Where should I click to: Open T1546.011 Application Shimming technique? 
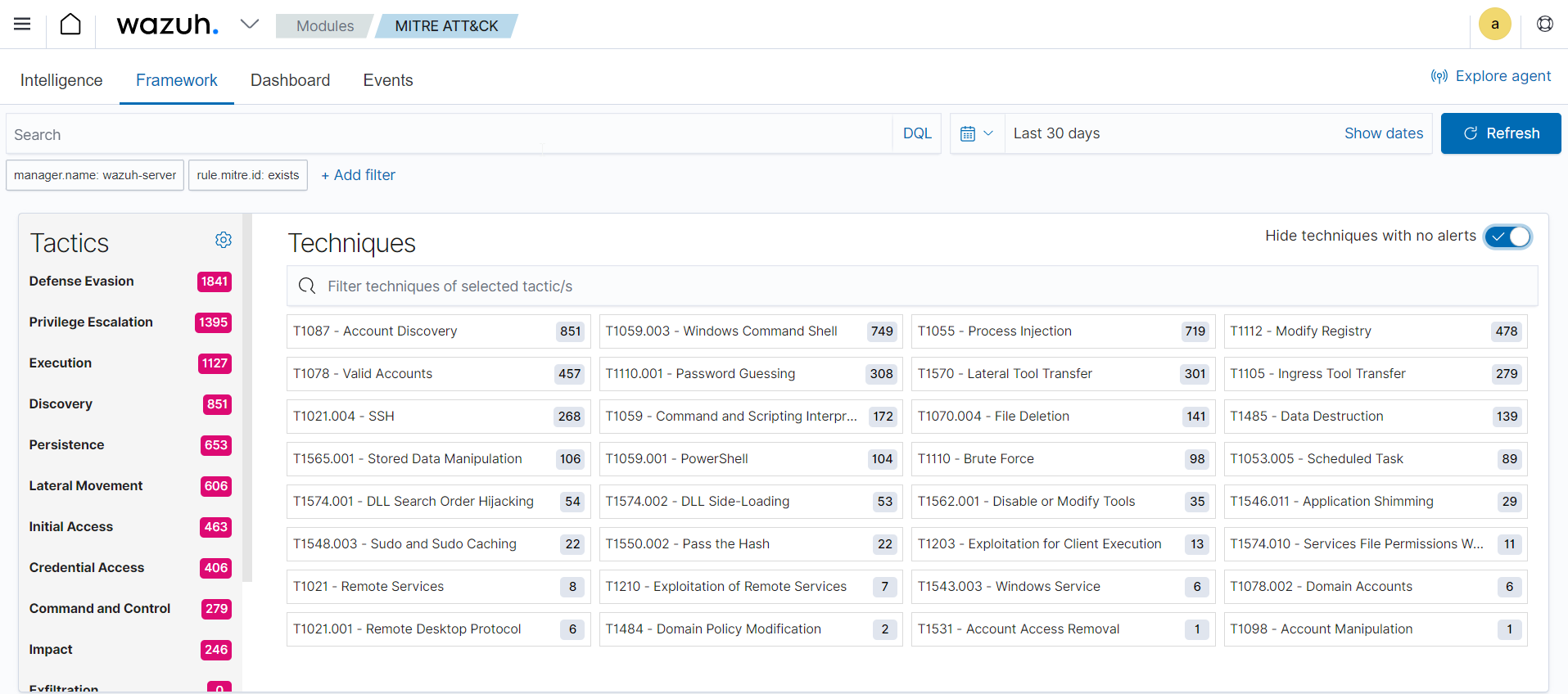(1376, 502)
